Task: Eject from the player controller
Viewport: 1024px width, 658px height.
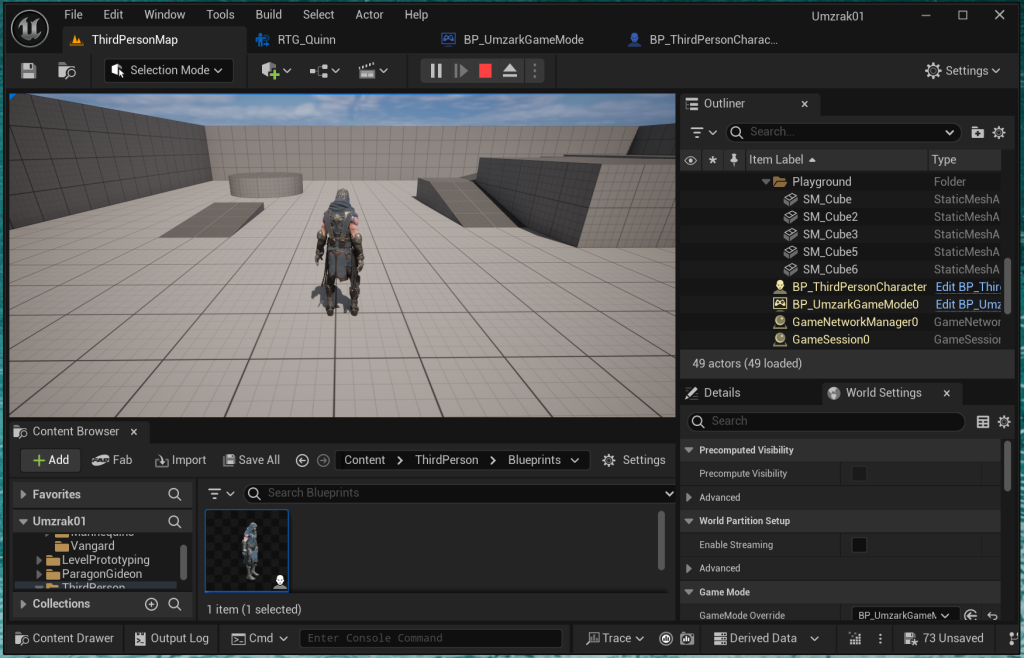Action: (x=510, y=70)
